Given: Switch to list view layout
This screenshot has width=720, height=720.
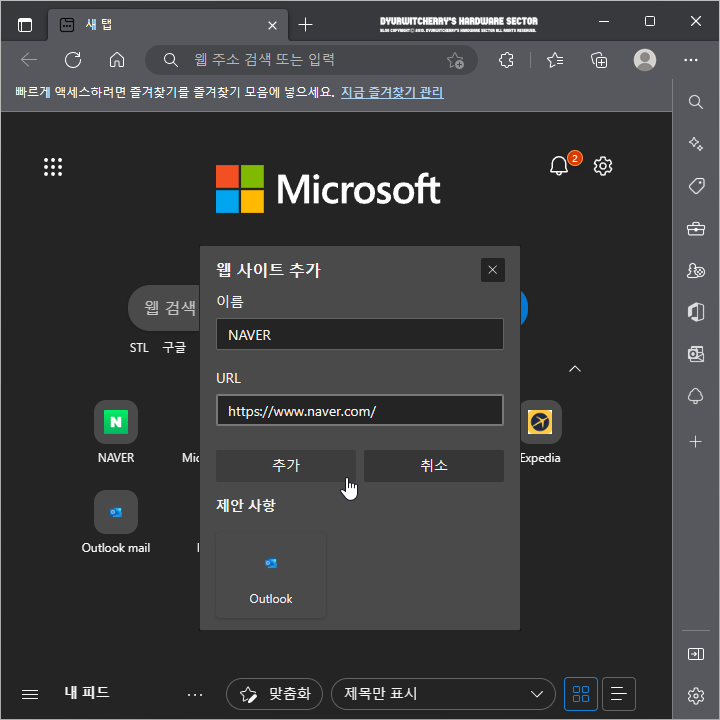Looking at the screenshot, I should [x=619, y=694].
